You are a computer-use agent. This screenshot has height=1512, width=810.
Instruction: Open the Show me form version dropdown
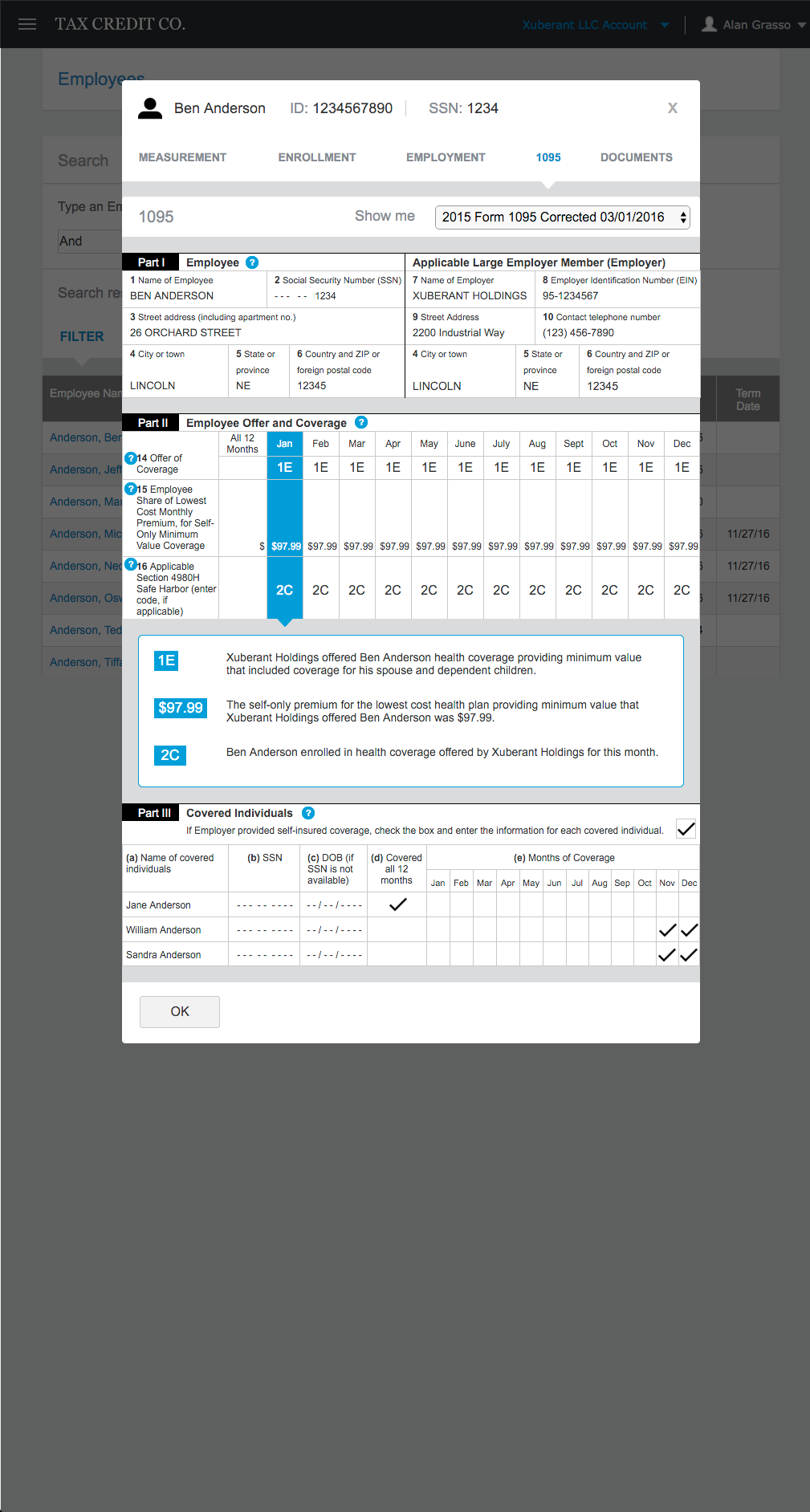[x=563, y=217]
